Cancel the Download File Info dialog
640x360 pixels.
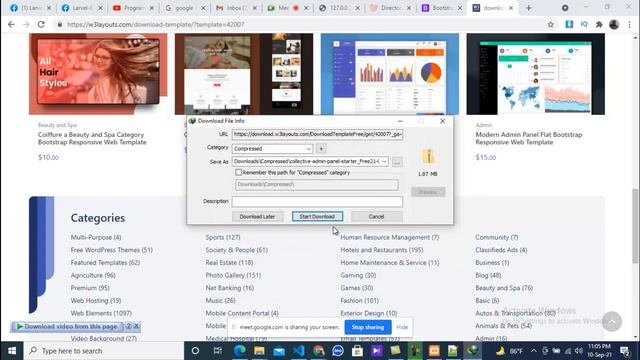[376, 216]
